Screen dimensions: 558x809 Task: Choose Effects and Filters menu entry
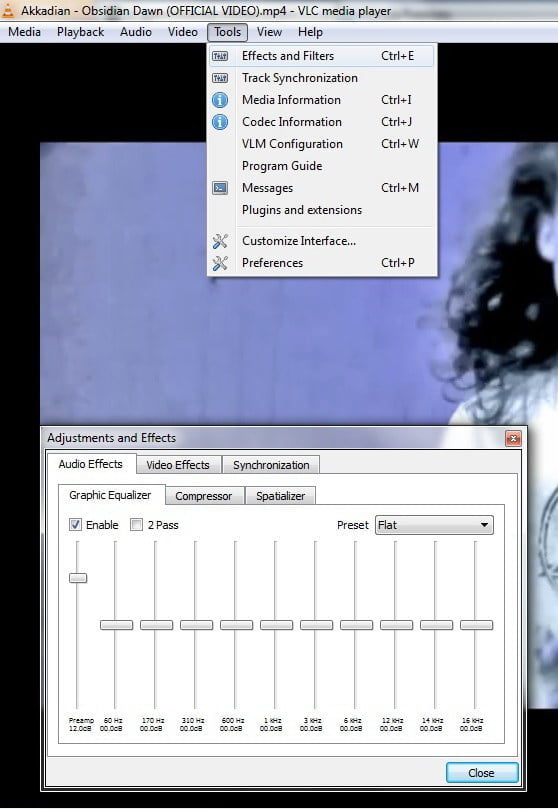[x=322, y=56]
